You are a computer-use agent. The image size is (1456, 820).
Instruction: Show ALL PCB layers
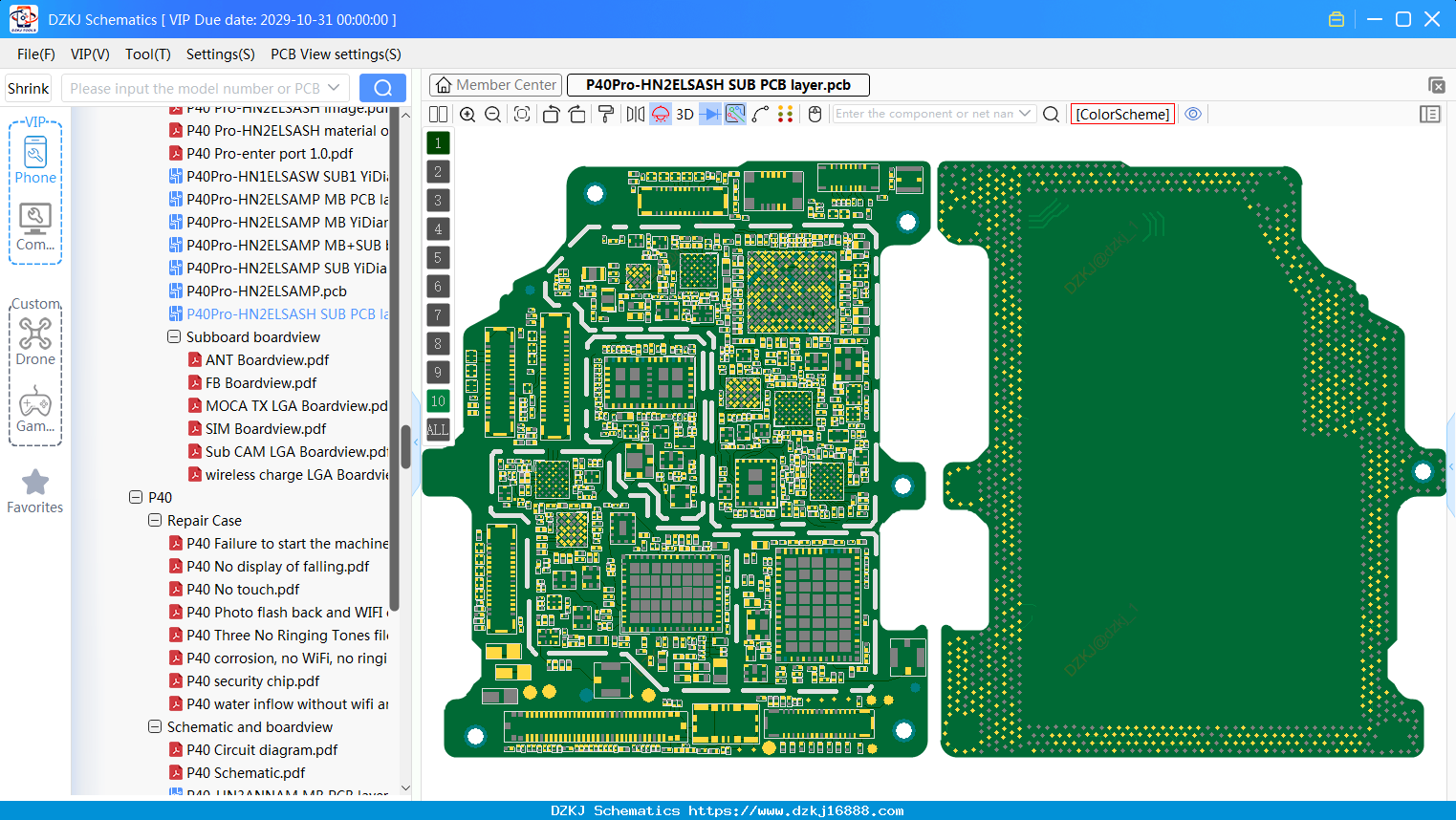438,430
